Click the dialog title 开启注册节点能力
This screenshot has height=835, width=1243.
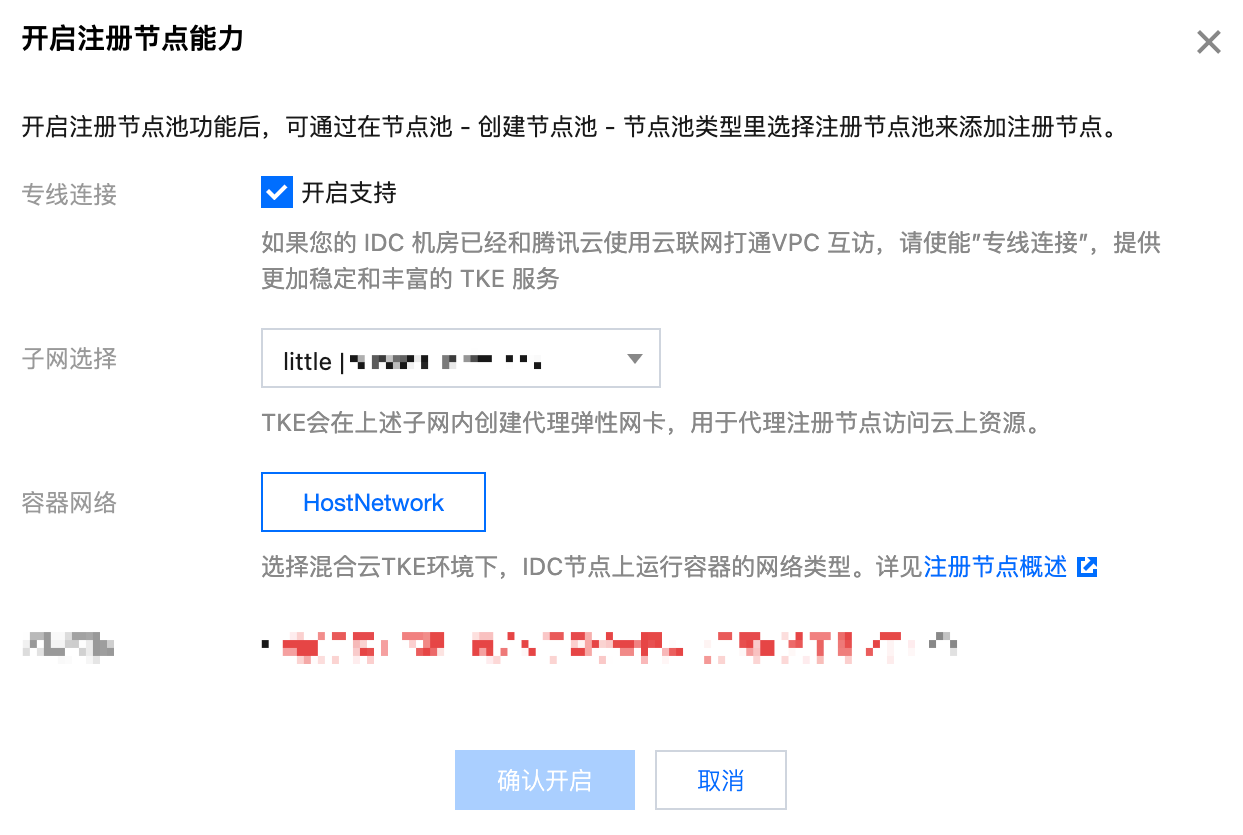(x=133, y=40)
